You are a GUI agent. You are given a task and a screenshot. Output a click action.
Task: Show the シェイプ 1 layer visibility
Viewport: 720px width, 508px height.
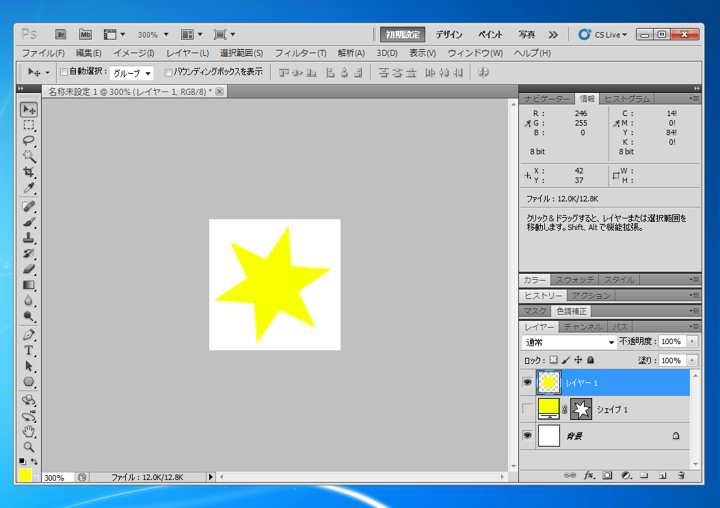click(x=527, y=409)
